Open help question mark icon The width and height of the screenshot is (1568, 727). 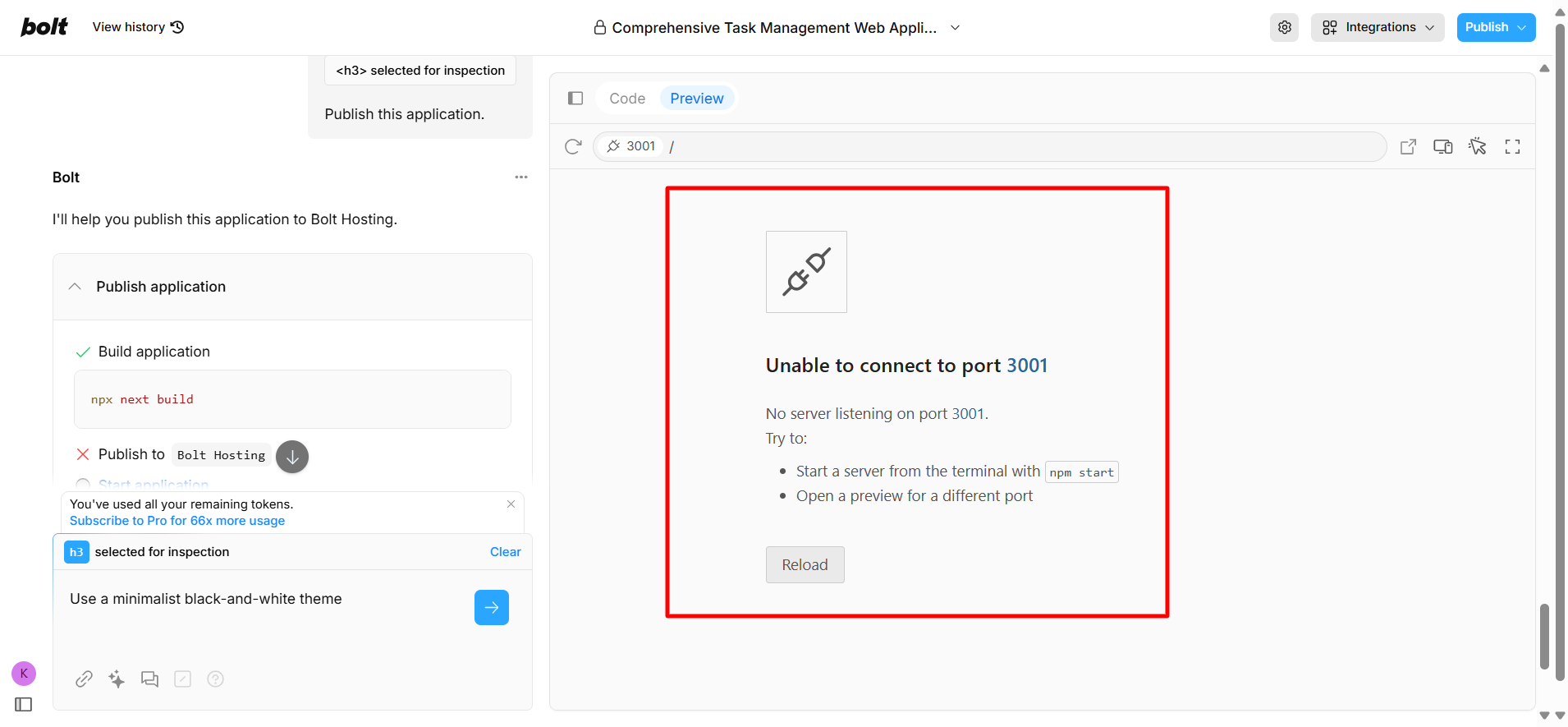click(215, 679)
